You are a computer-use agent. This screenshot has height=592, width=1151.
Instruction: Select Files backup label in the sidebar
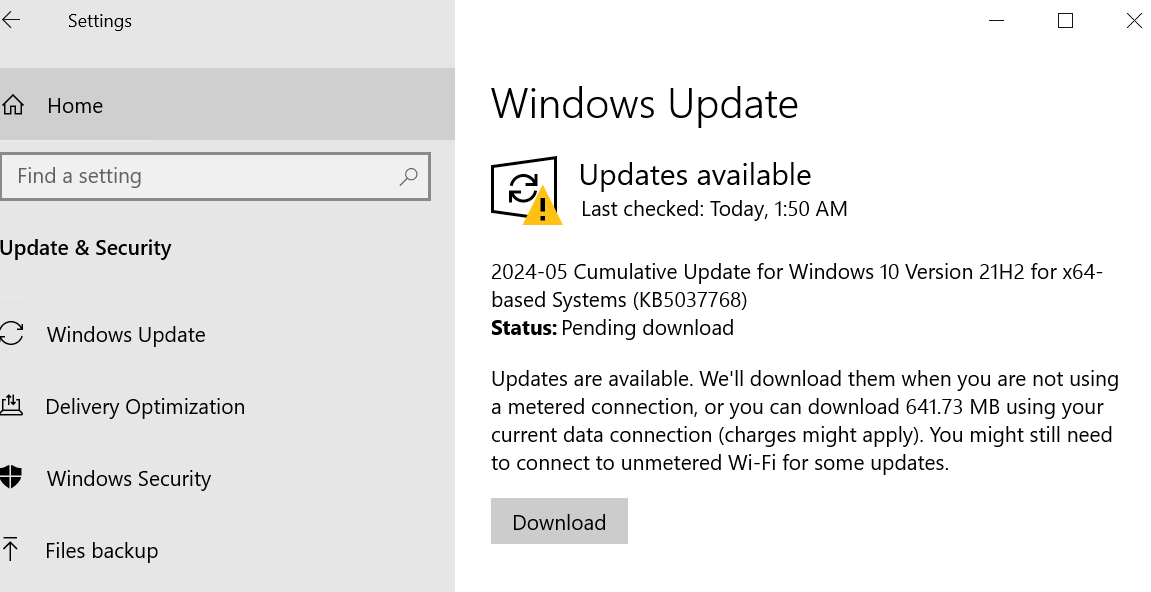(x=102, y=551)
